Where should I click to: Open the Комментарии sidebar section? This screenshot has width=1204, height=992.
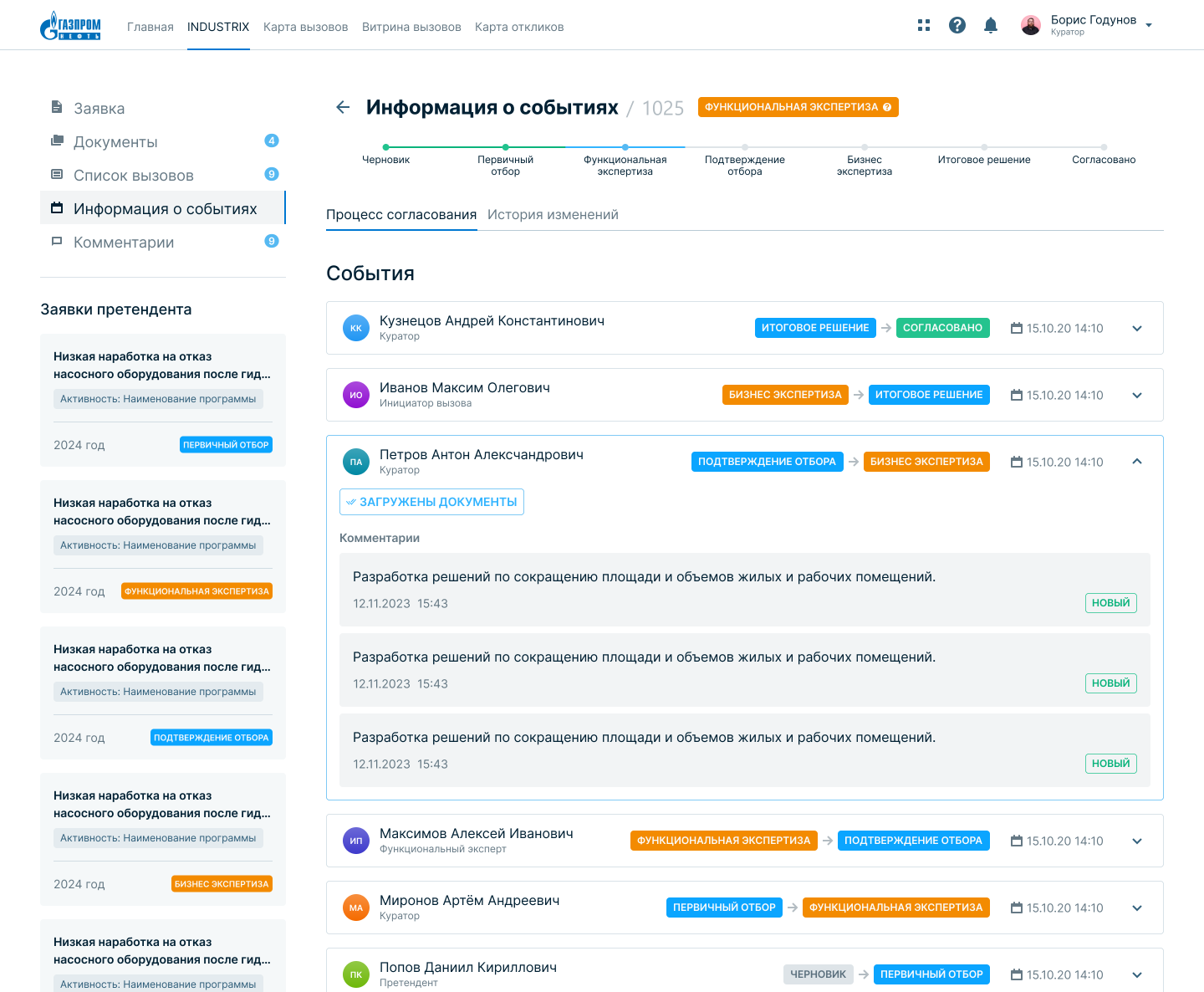[124, 243]
